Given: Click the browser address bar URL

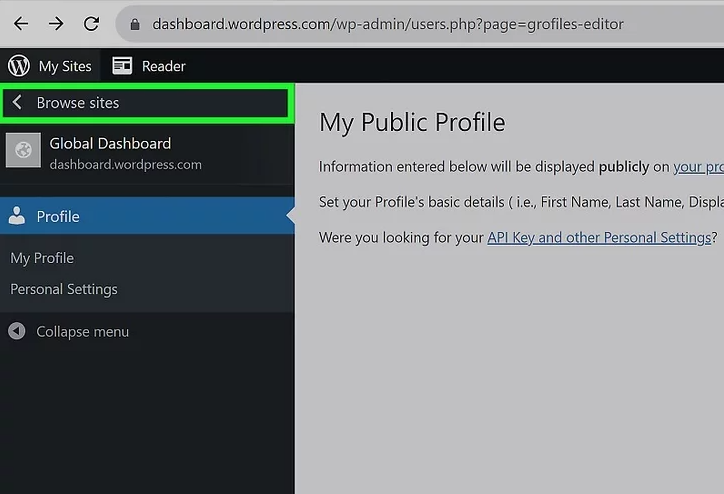Looking at the screenshot, I should click(x=388, y=24).
